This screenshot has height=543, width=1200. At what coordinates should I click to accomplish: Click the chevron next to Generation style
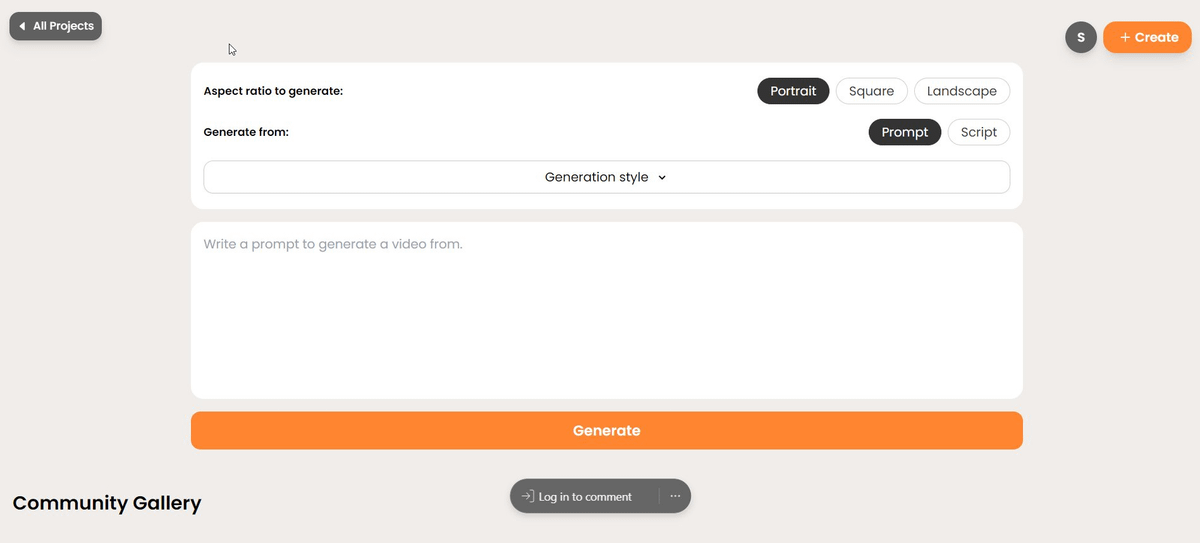[662, 178]
